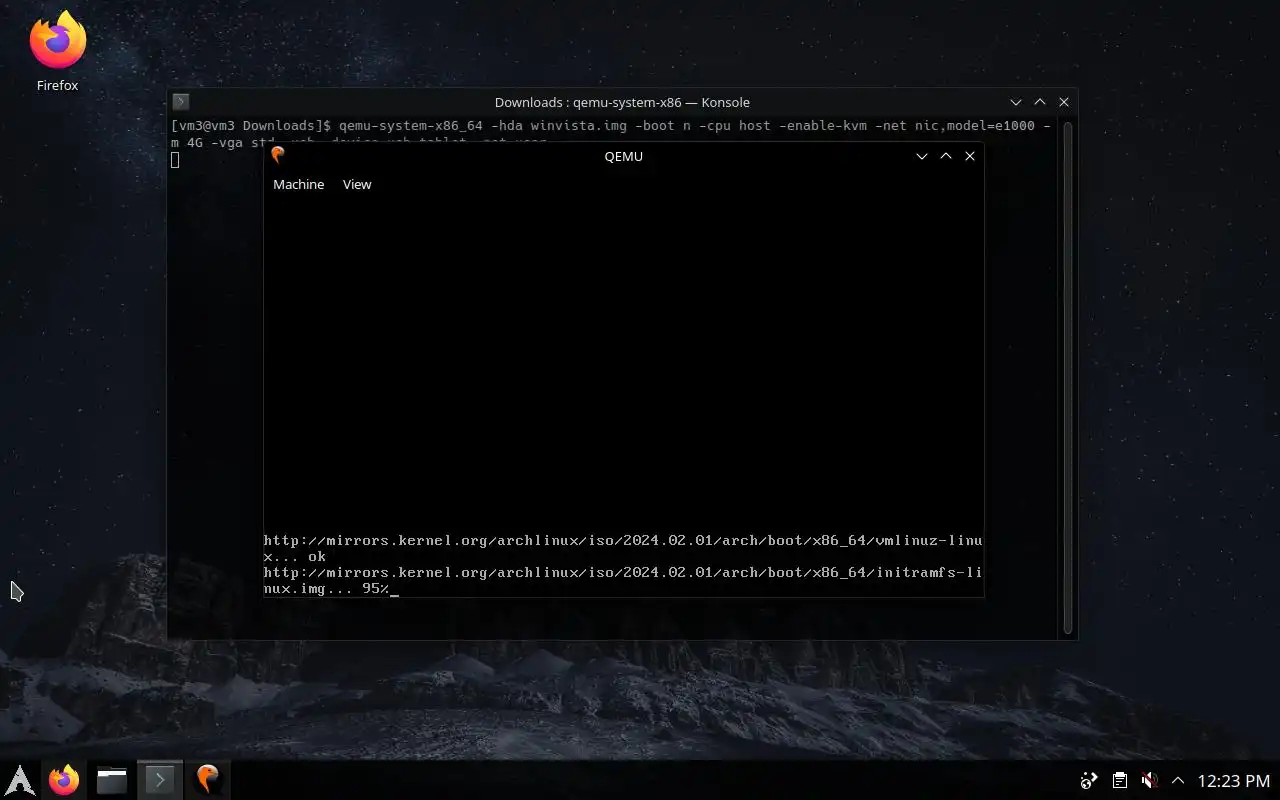Click the QEMU window title text

tap(623, 156)
